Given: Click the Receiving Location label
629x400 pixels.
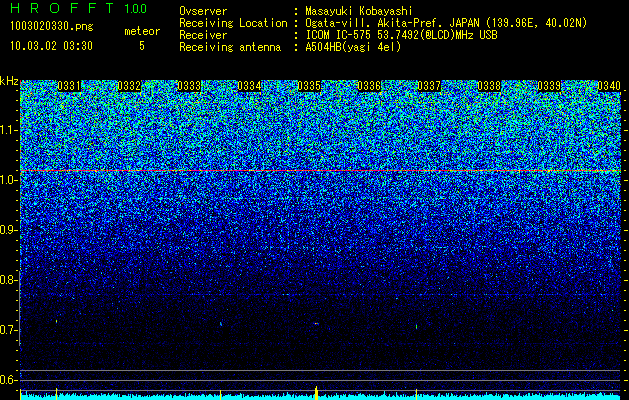Looking at the screenshot, I should pos(233,23).
